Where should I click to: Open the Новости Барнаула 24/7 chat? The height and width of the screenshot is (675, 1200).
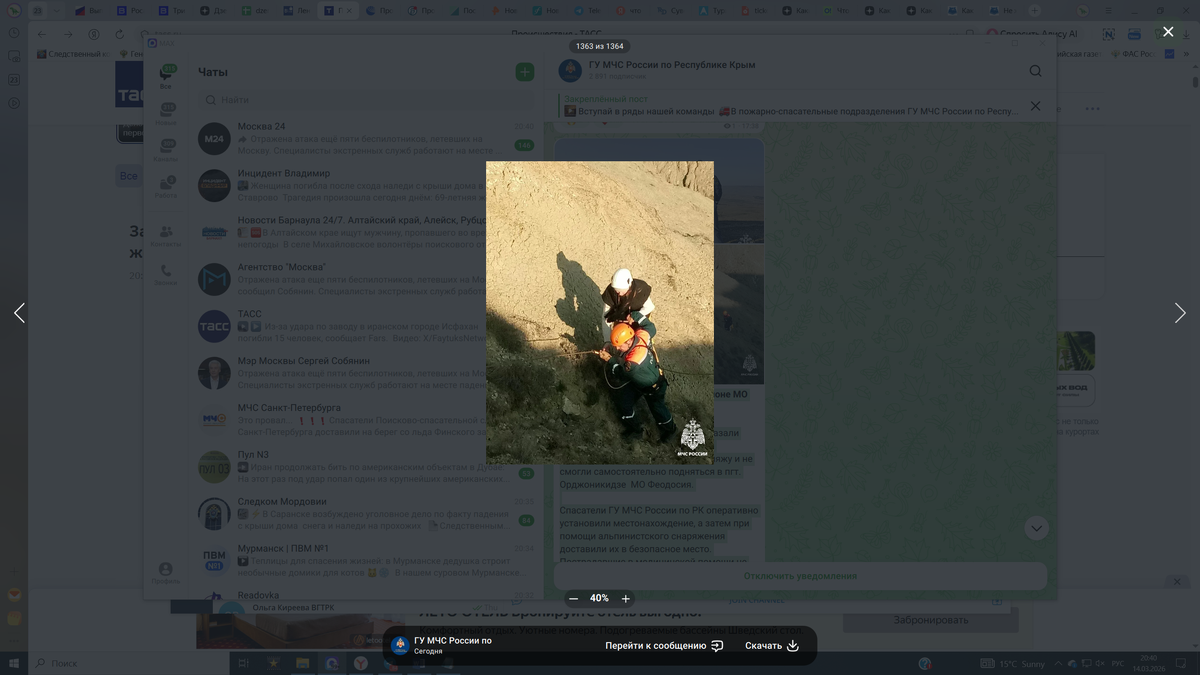click(x=366, y=232)
